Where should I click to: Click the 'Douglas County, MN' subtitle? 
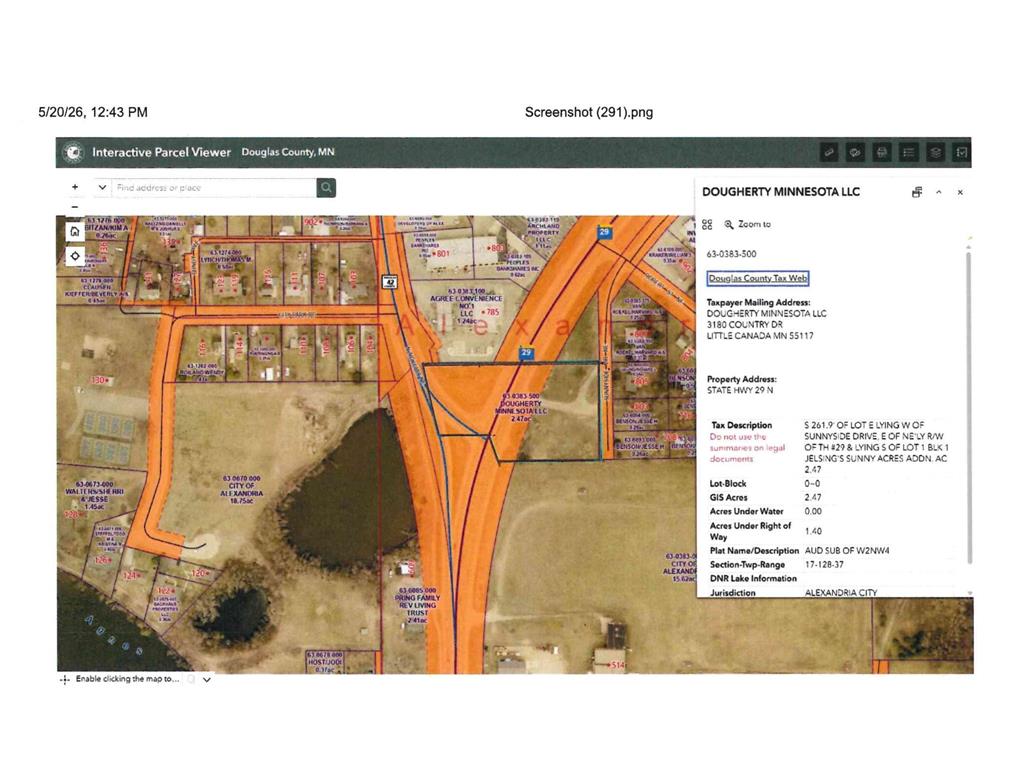point(288,152)
